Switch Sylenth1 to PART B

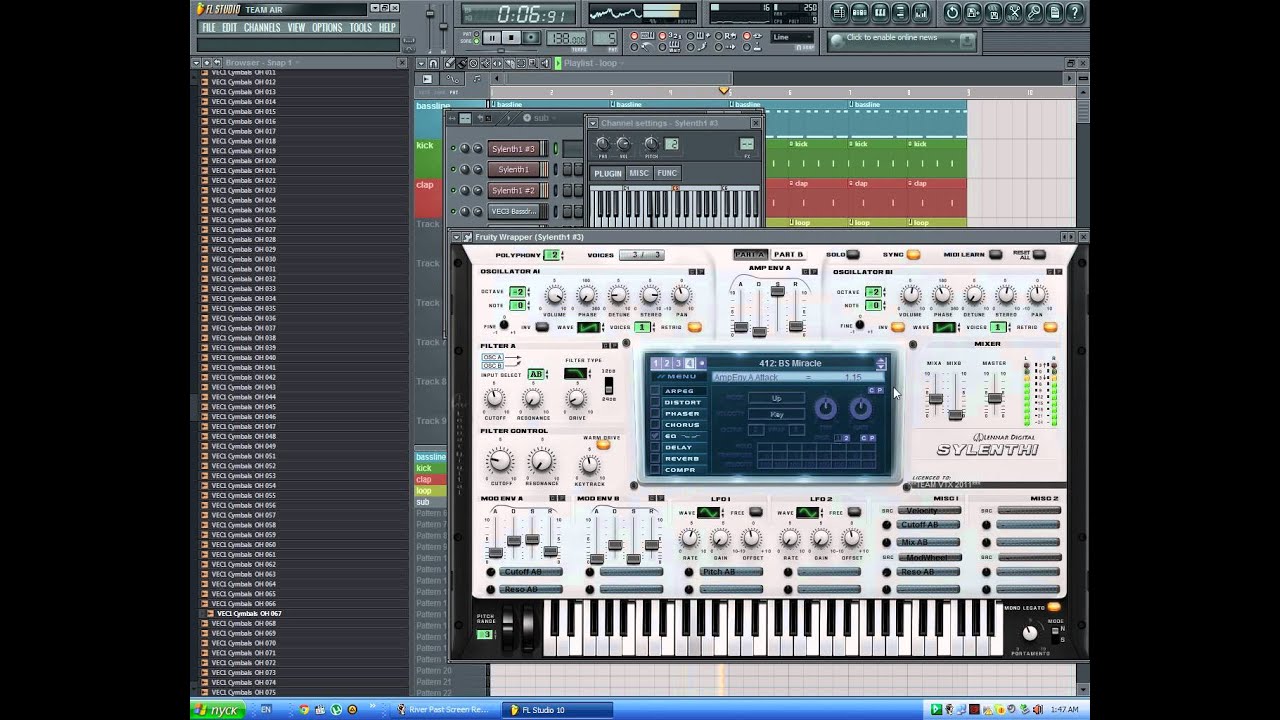(789, 254)
